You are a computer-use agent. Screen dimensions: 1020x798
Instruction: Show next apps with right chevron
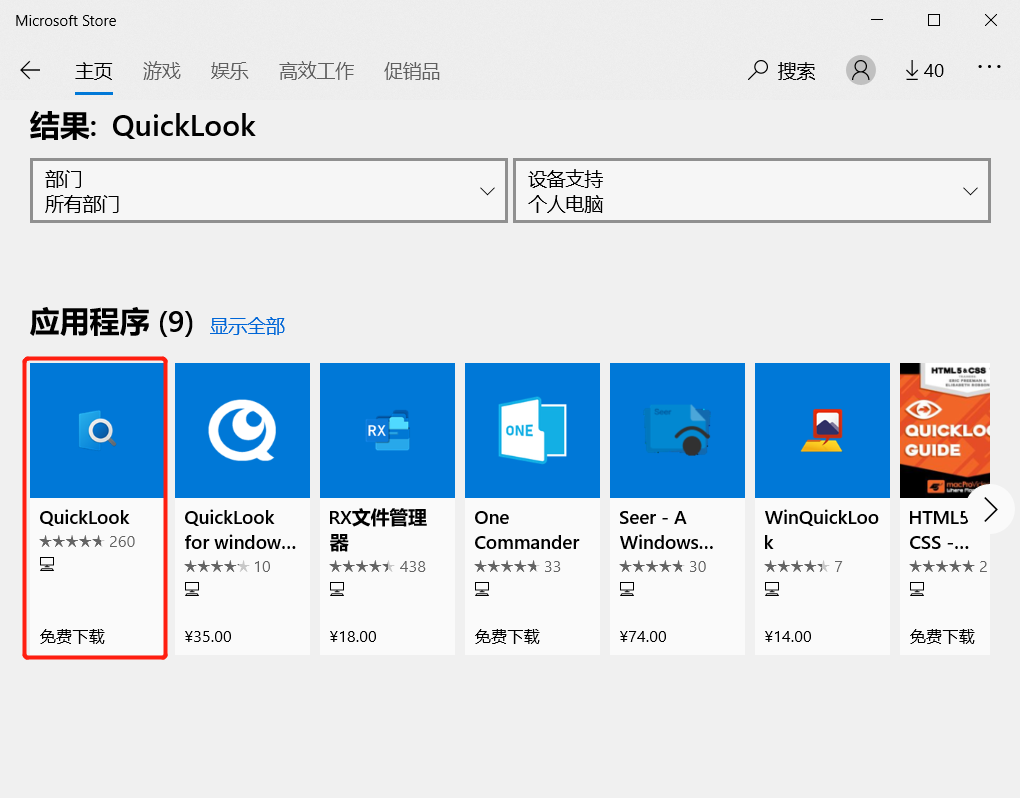(x=991, y=509)
